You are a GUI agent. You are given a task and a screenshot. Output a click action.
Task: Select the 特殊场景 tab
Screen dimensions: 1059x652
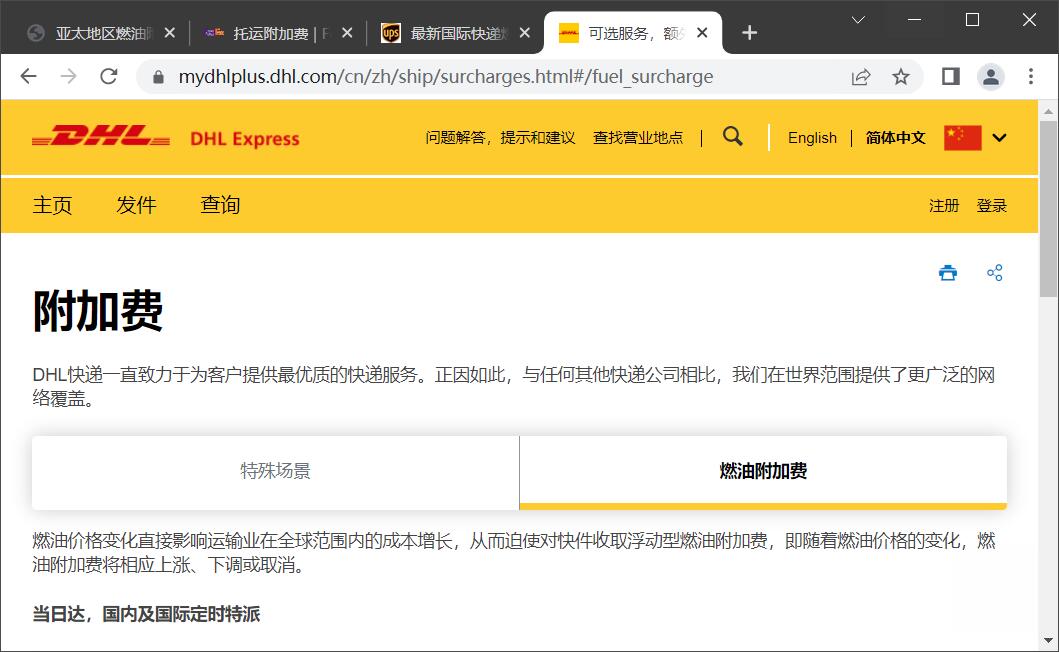[276, 472]
